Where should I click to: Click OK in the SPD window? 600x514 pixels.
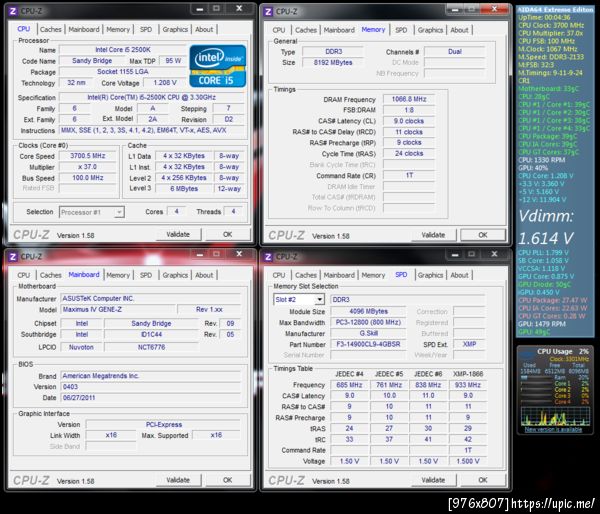click(x=483, y=480)
